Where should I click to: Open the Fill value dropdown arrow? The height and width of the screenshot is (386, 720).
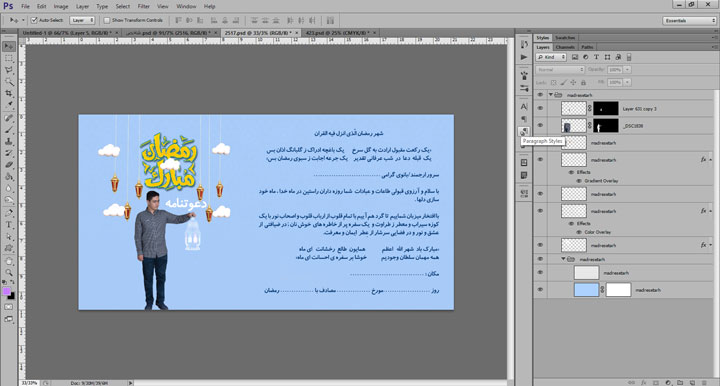tap(627, 83)
